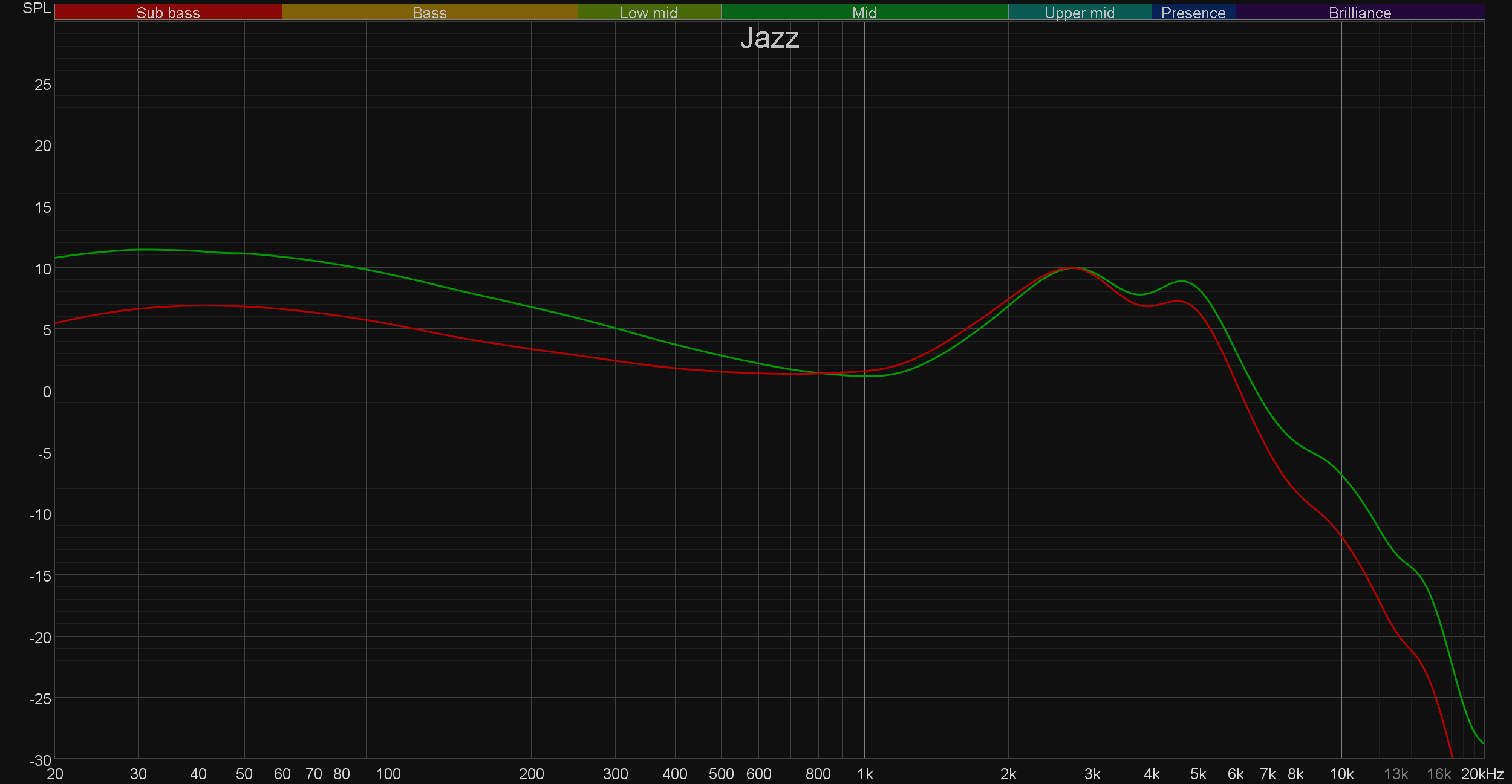Select the Bass frequency band header
The width and height of the screenshot is (1512, 784).
(x=429, y=12)
